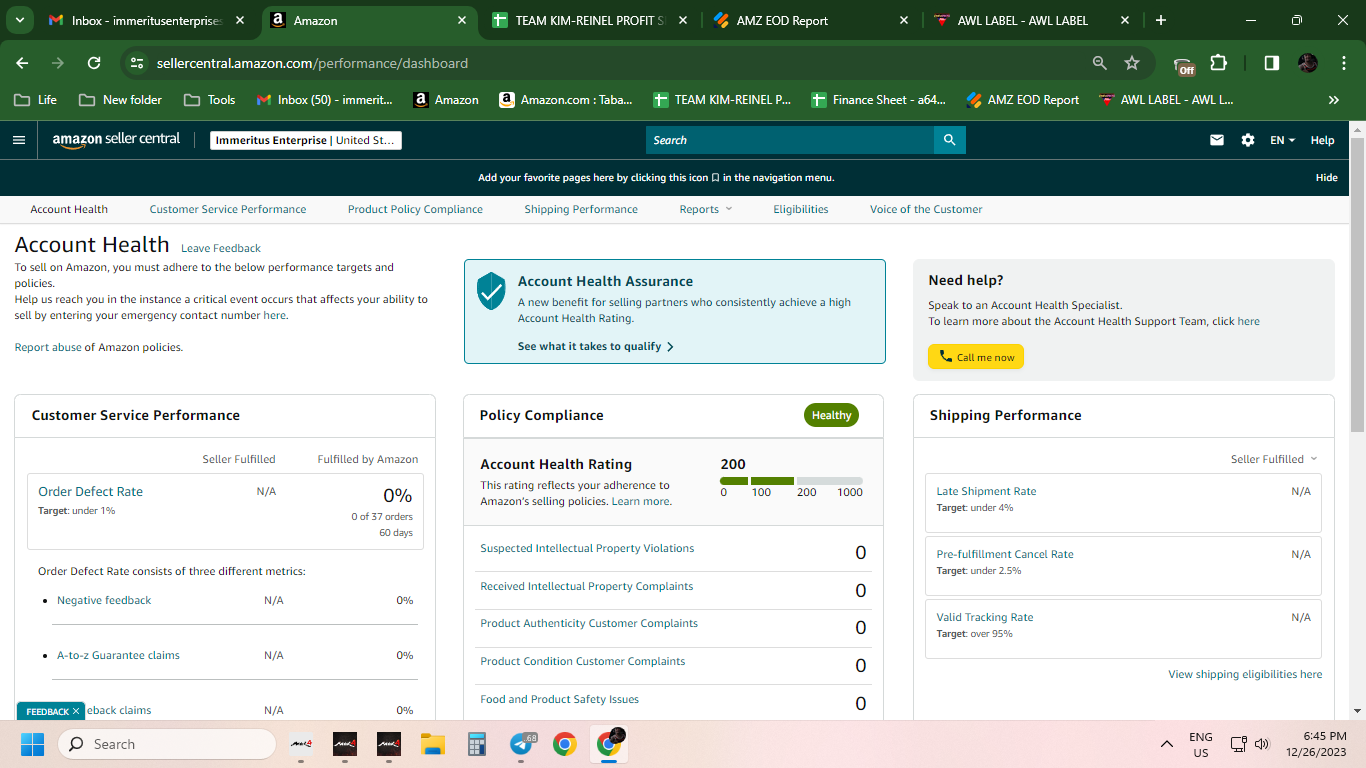Open the Leave Feedback link
The width and height of the screenshot is (1366, 768).
pyautogui.click(x=221, y=248)
